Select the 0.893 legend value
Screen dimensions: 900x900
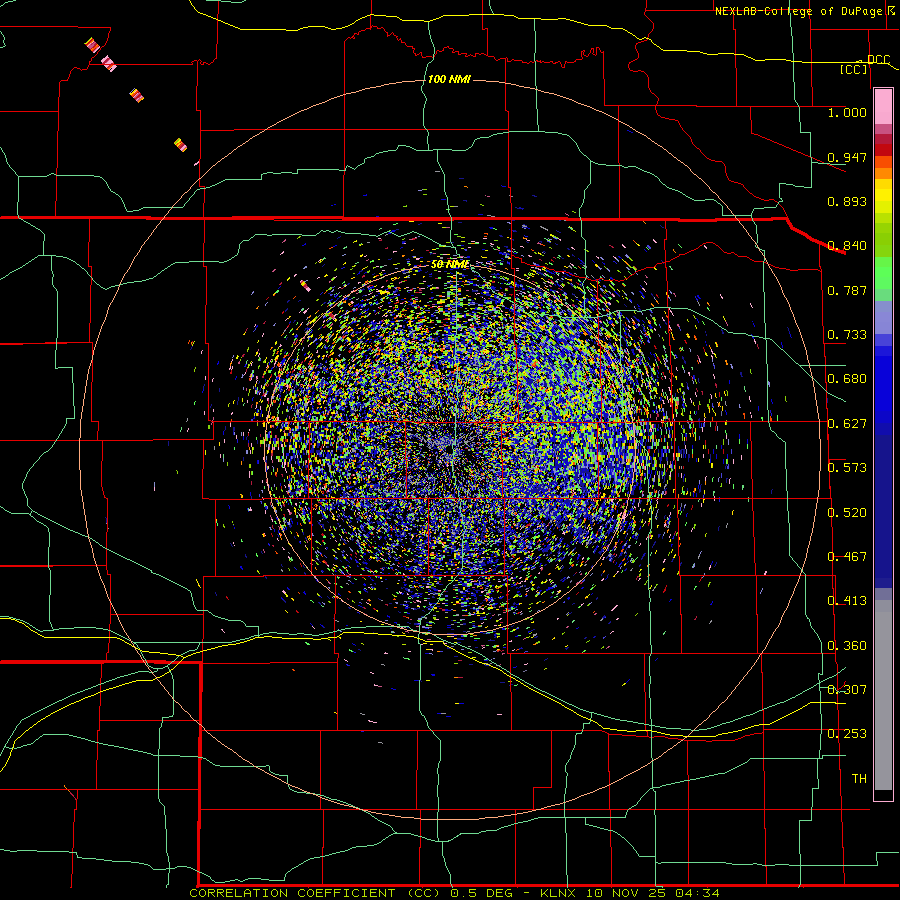pyautogui.click(x=847, y=201)
